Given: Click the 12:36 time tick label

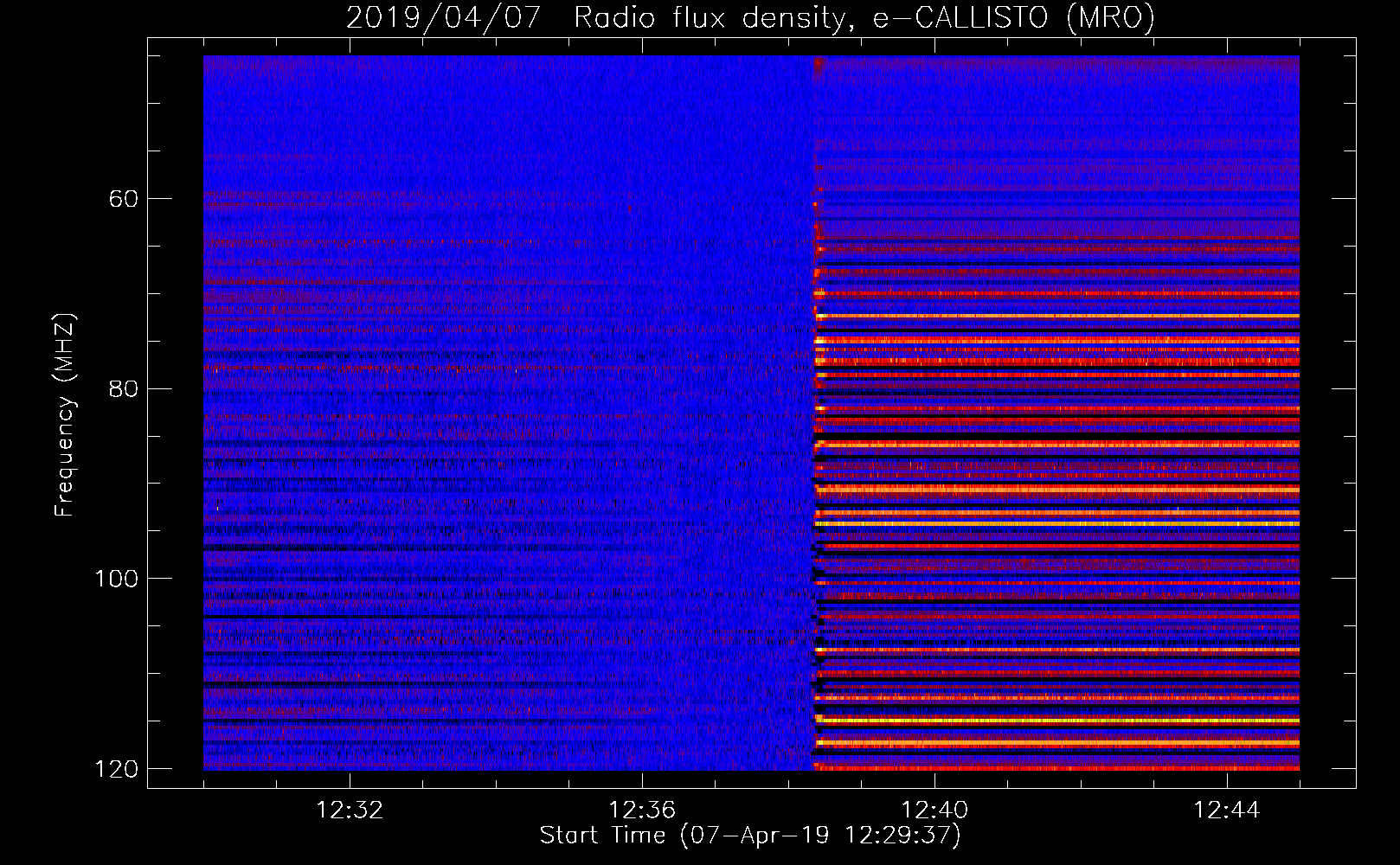Looking at the screenshot, I should [x=642, y=811].
